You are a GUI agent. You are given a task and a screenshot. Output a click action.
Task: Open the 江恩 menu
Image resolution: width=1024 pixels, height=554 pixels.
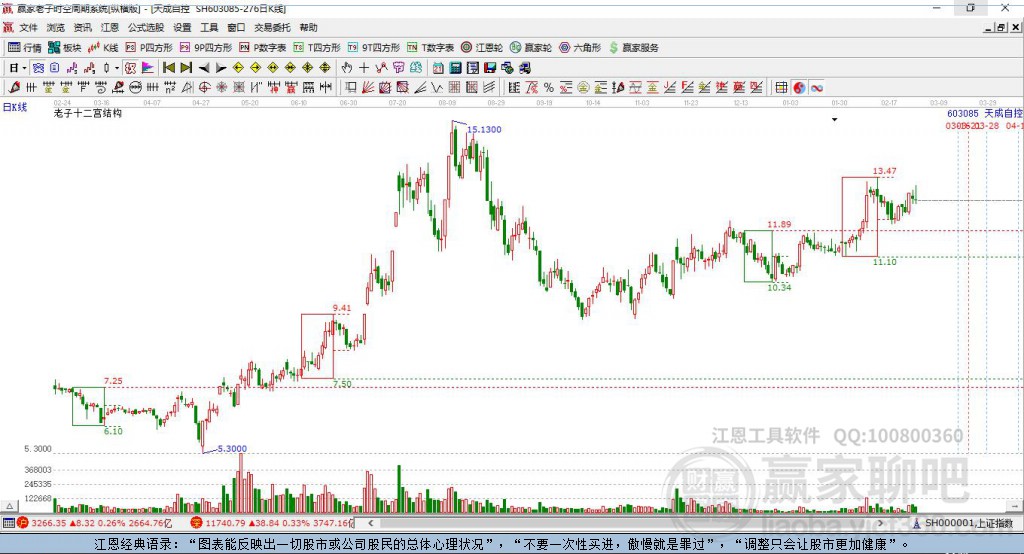pyautogui.click(x=110, y=27)
